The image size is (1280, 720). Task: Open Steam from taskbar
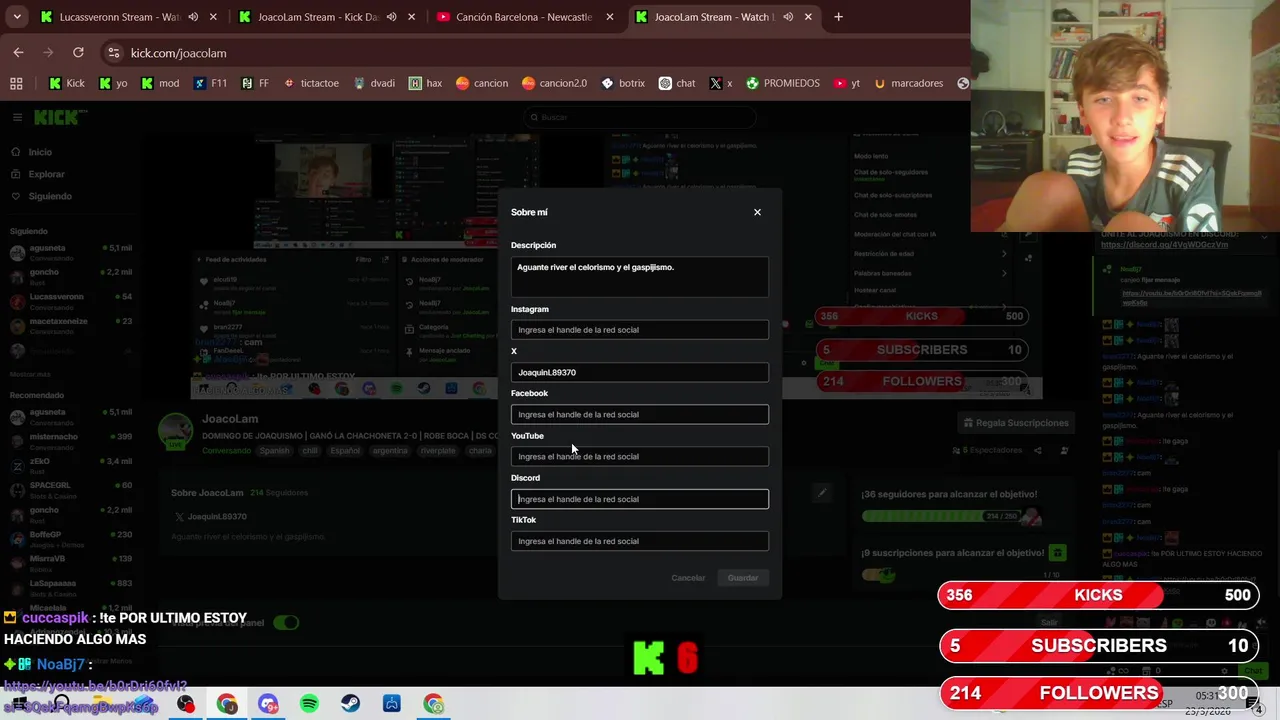tap(350, 704)
